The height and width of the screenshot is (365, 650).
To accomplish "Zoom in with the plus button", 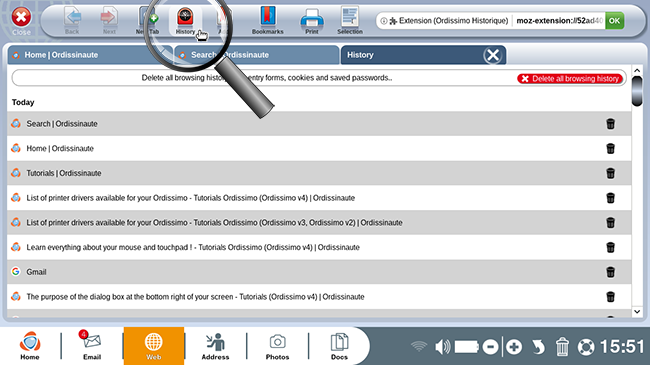I will coord(514,347).
